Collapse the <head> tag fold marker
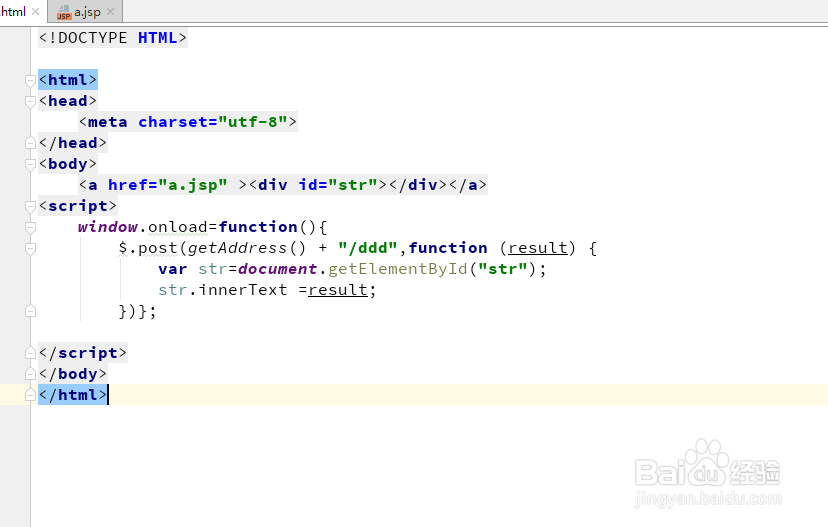 pyautogui.click(x=30, y=101)
